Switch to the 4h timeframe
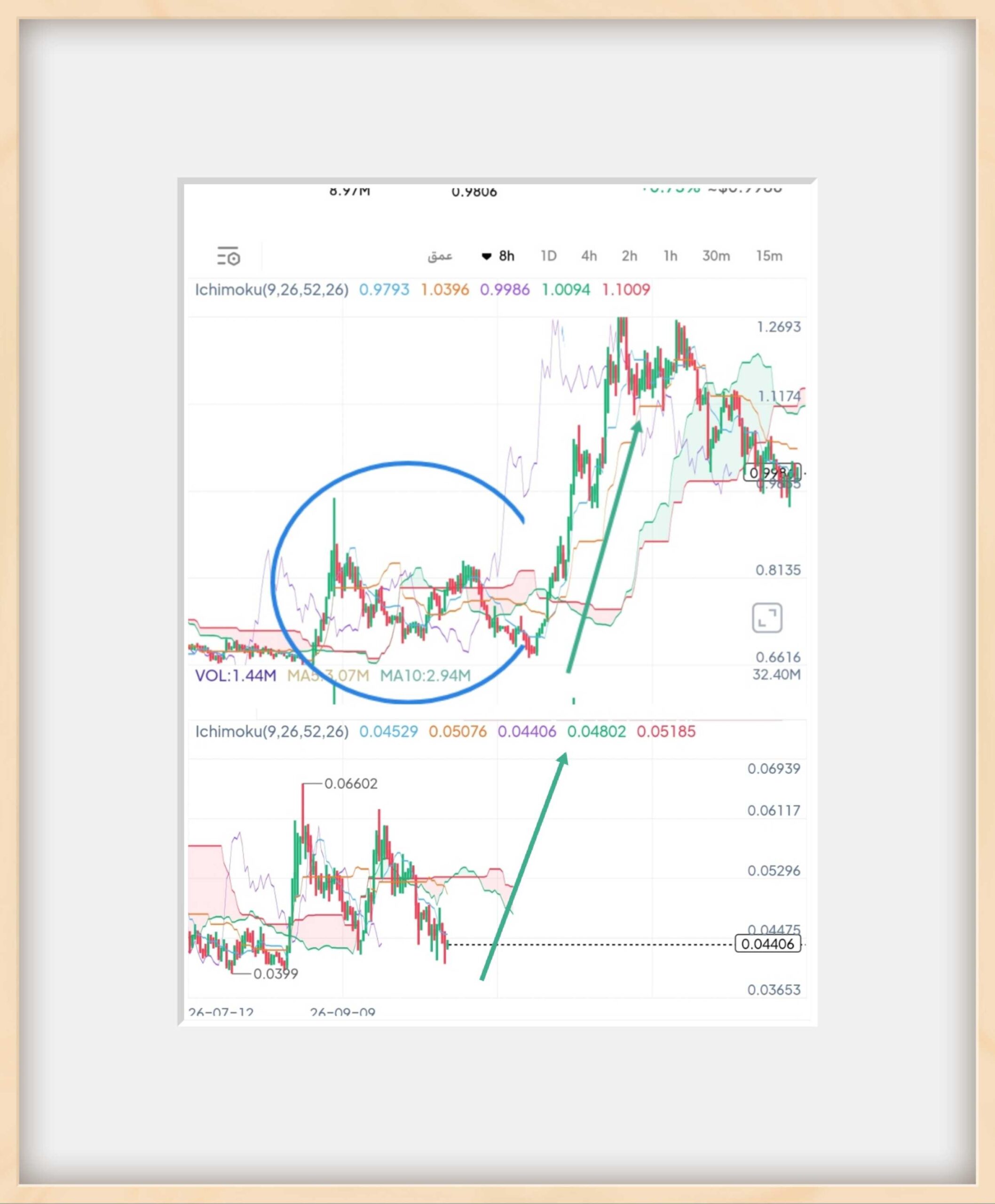Screen dimensions: 995x1204 pyautogui.click(x=589, y=256)
